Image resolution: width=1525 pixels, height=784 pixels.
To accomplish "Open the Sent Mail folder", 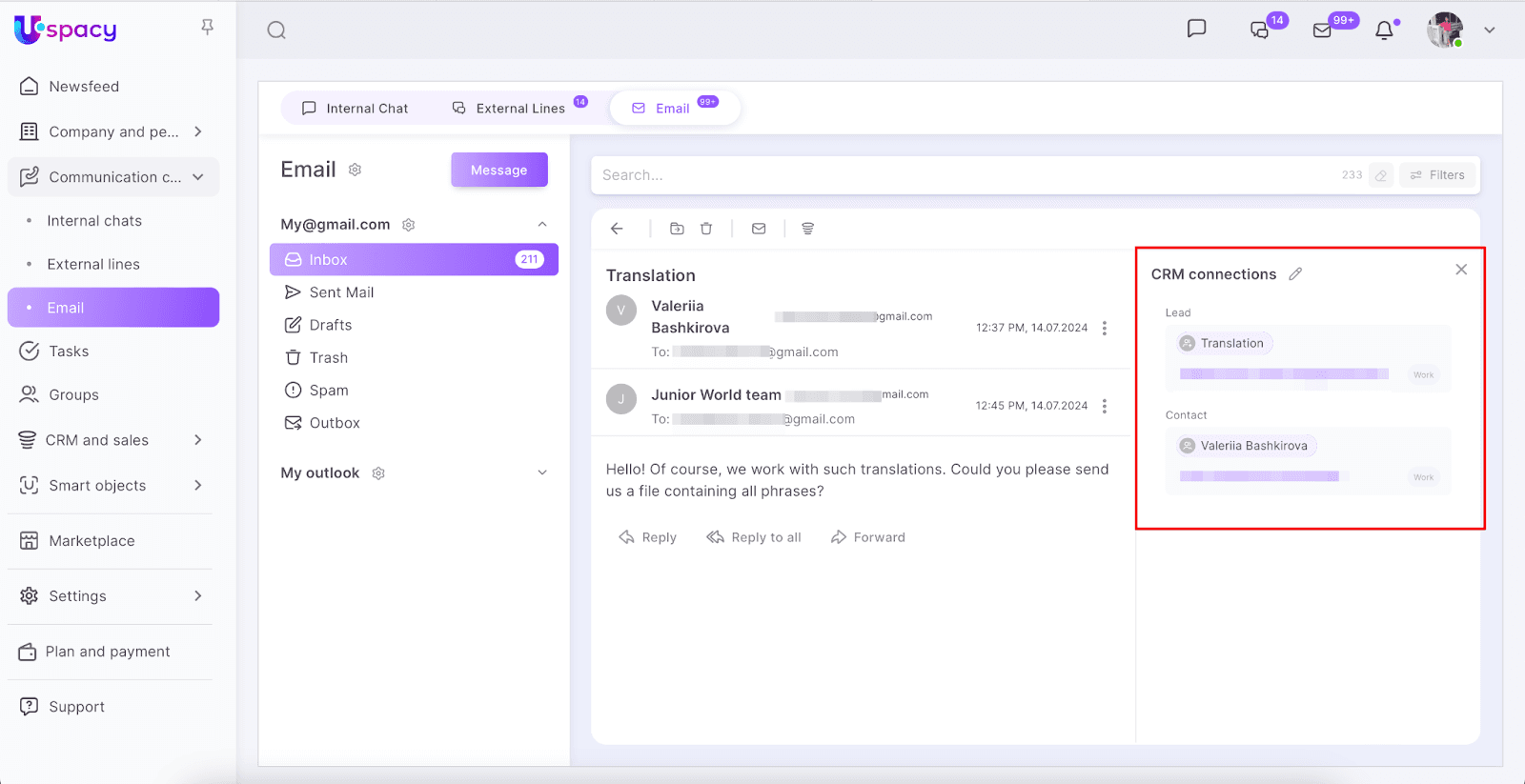I will tap(341, 292).
